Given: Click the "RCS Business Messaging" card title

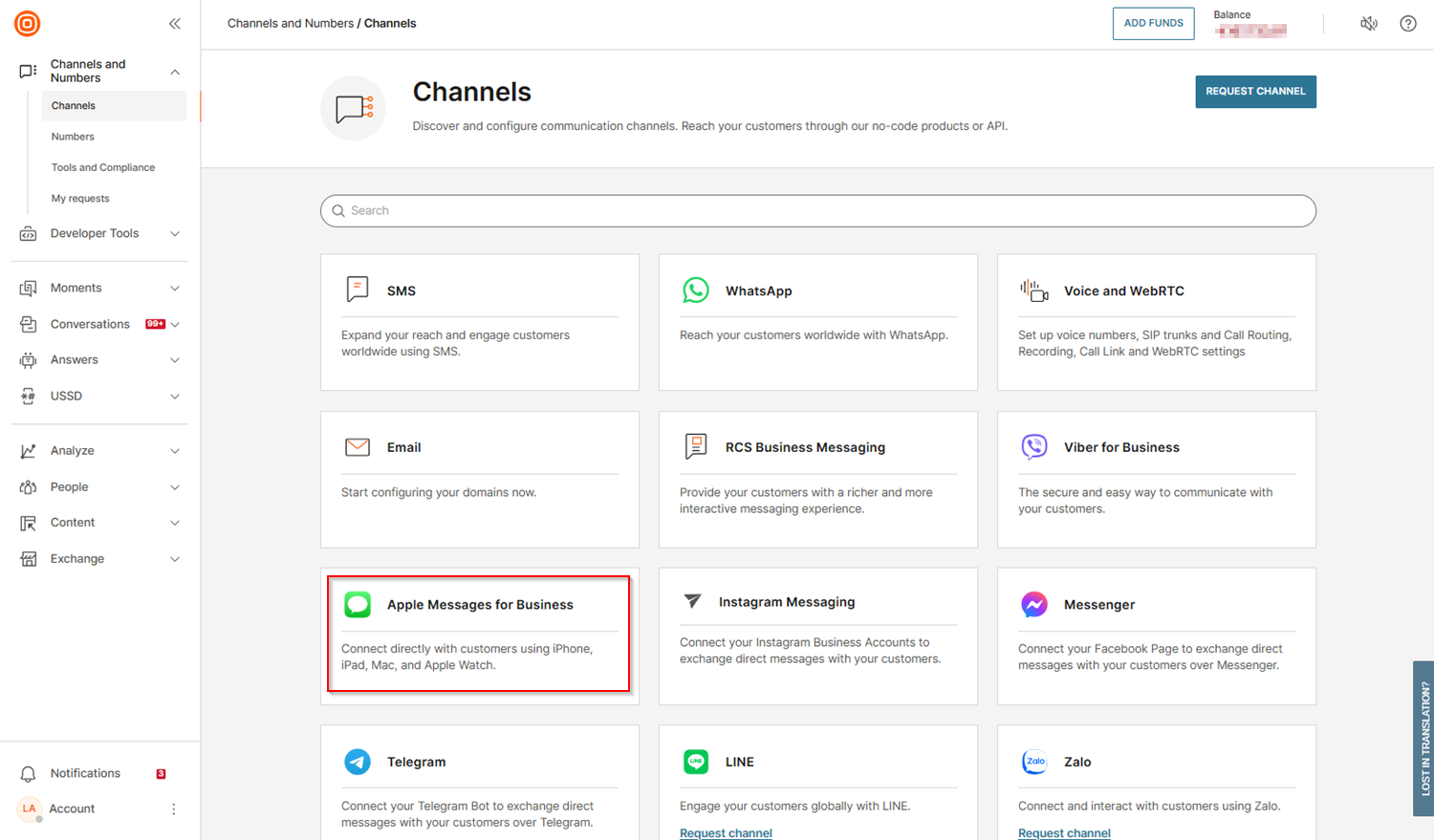Looking at the screenshot, I should (x=805, y=447).
